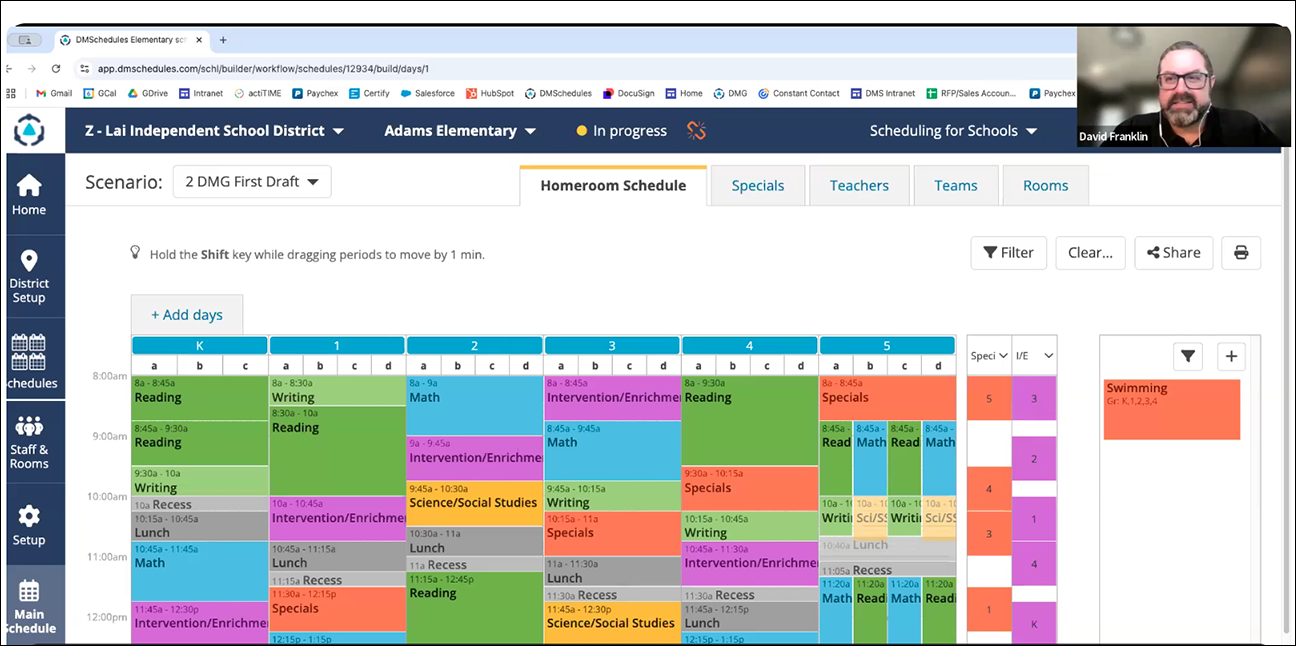The image size is (1296, 646).
Task: Reload the page in browser
Action: (x=56, y=69)
